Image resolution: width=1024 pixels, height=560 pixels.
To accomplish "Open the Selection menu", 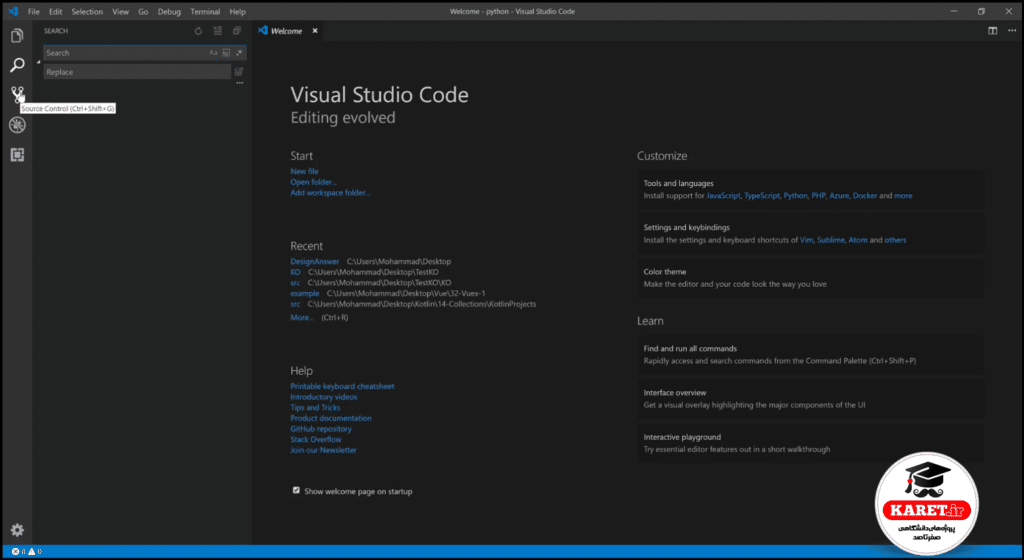I will [87, 12].
